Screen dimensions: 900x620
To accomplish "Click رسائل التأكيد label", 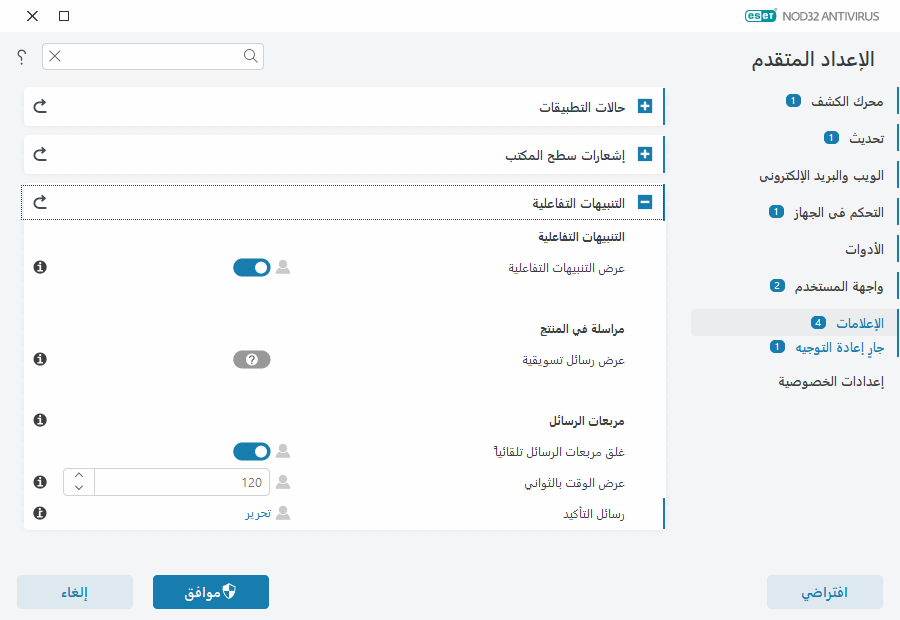I will click(x=593, y=514).
